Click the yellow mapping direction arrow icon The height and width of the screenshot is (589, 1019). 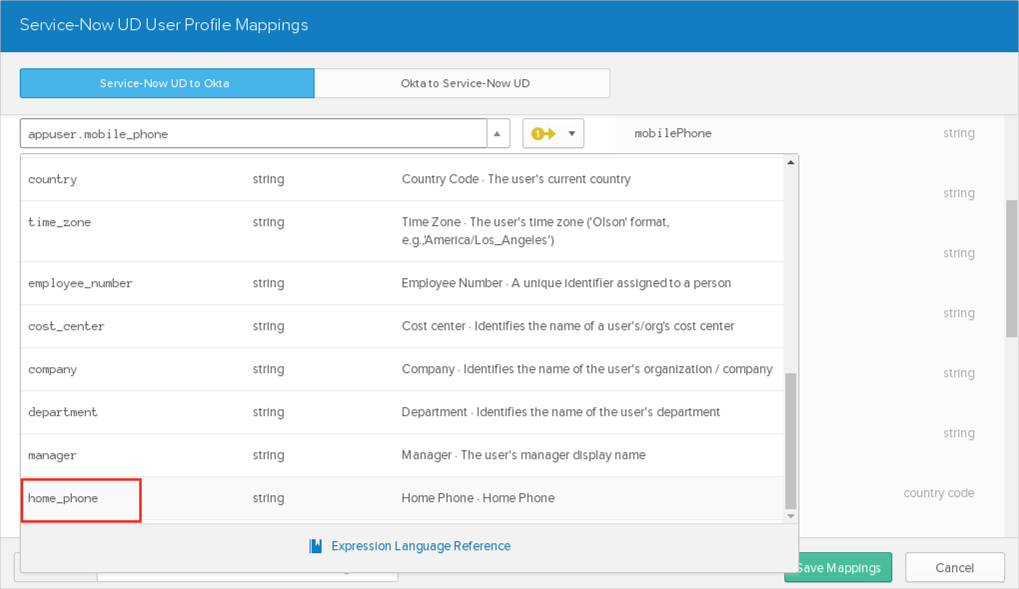(x=543, y=134)
